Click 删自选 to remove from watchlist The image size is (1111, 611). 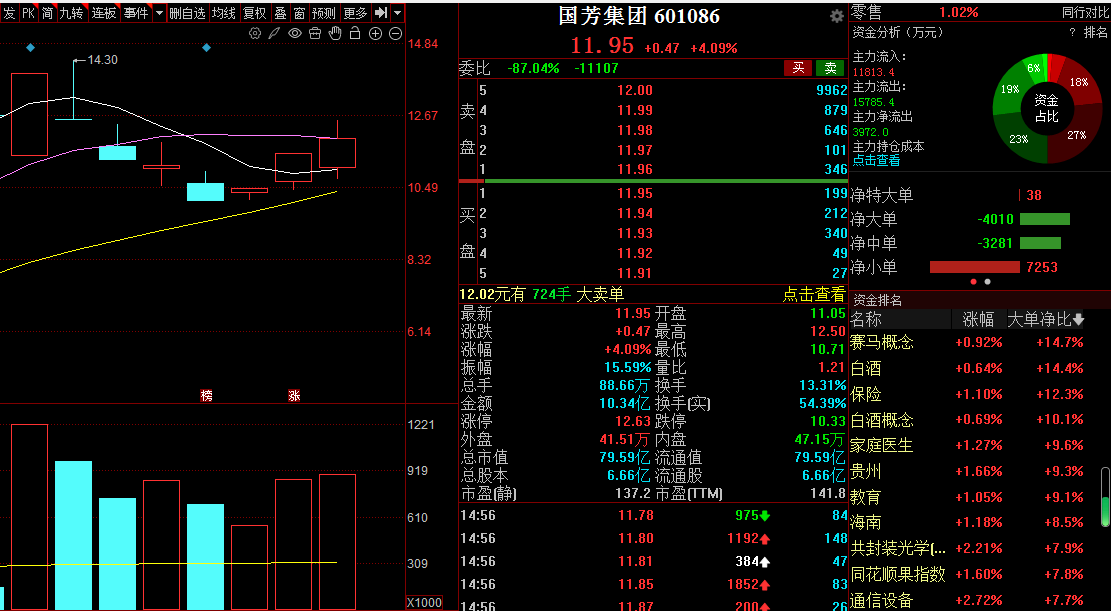tap(188, 13)
